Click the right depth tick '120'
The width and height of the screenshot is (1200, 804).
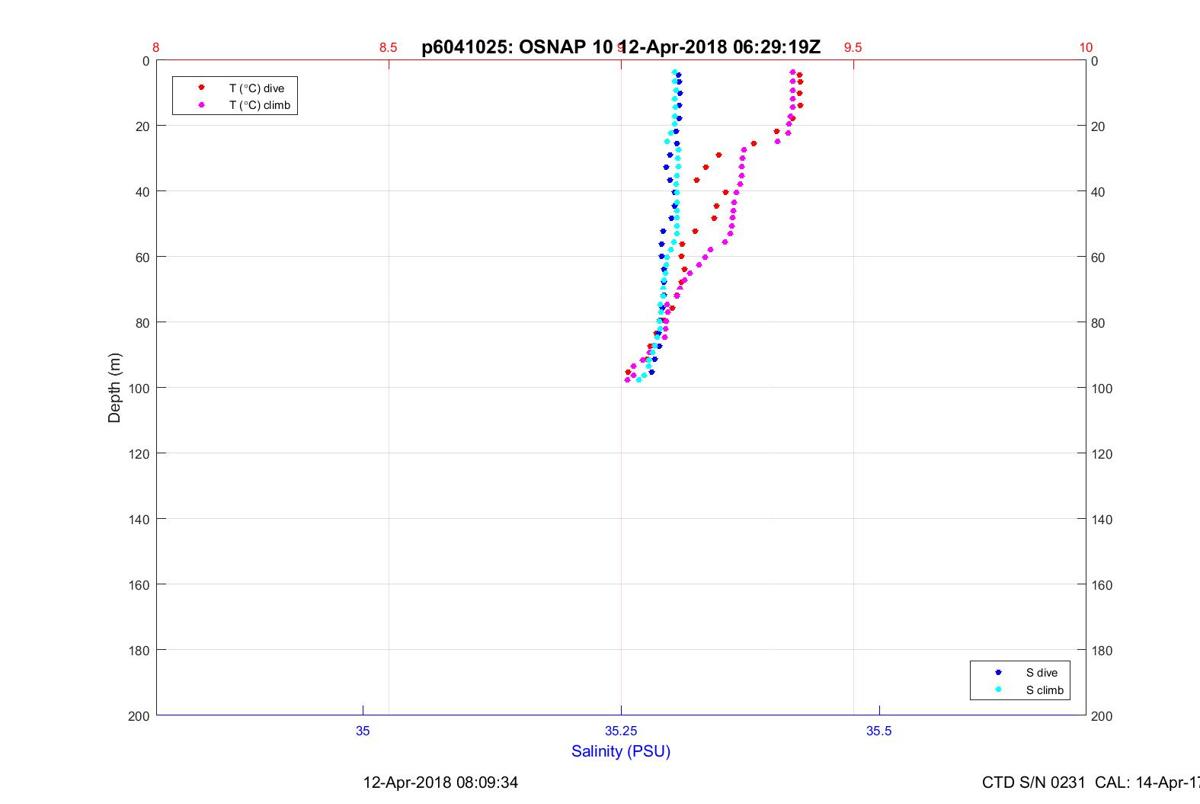(1103, 454)
